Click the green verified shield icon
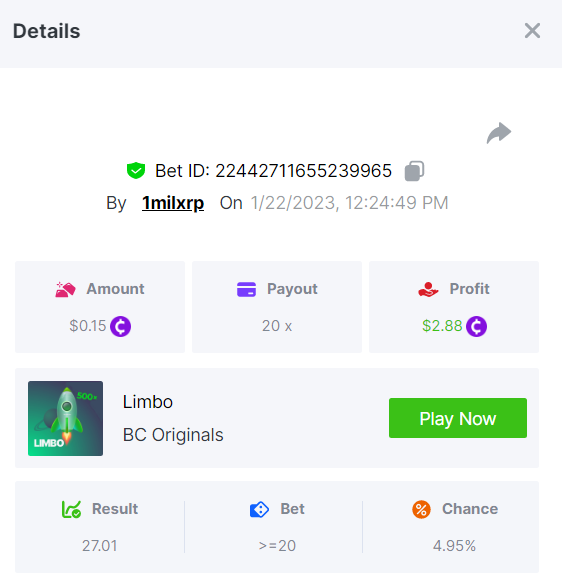This screenshot has height=582, width=562. (136, 171)
